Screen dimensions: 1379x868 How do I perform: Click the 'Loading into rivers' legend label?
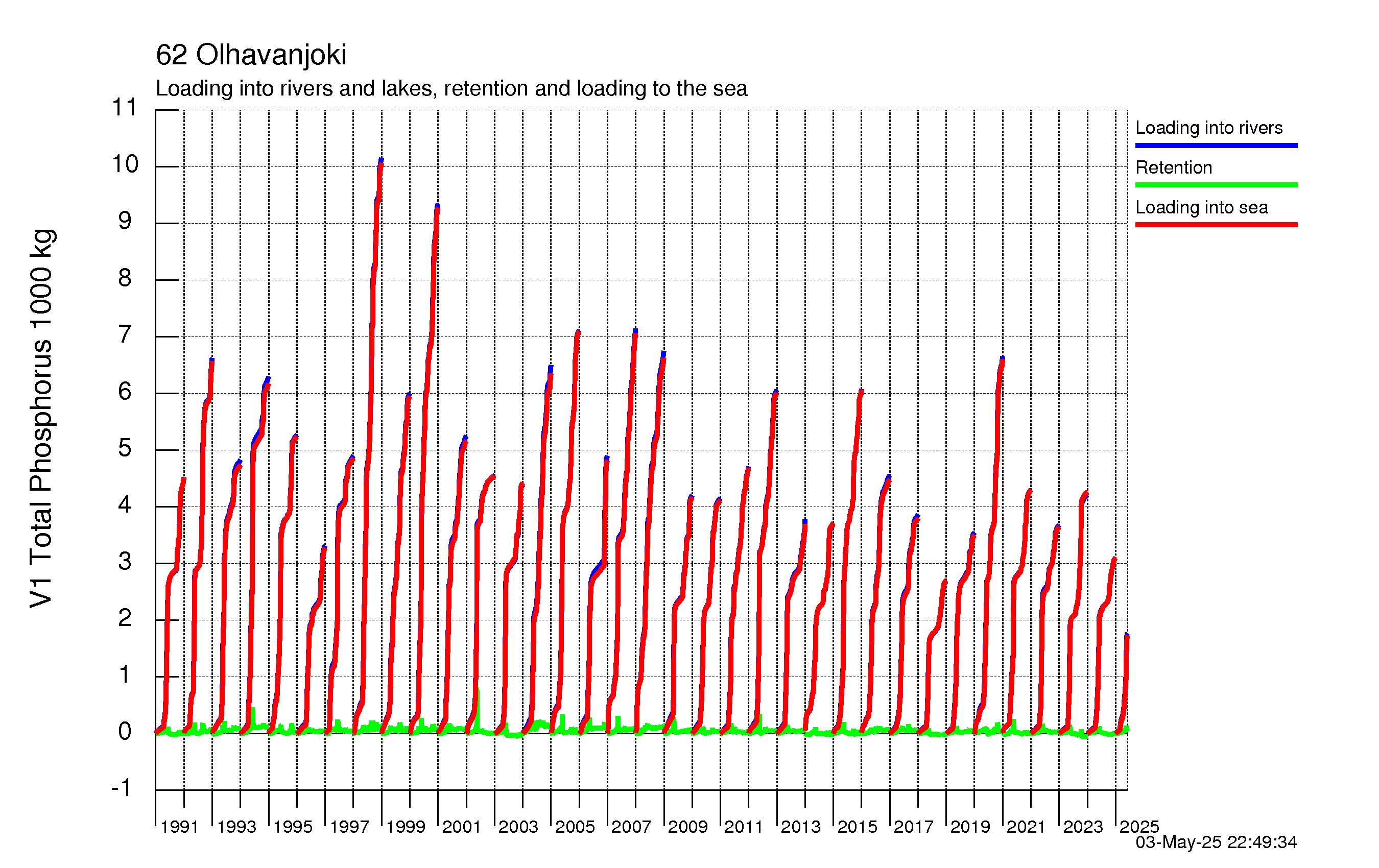1209,128
